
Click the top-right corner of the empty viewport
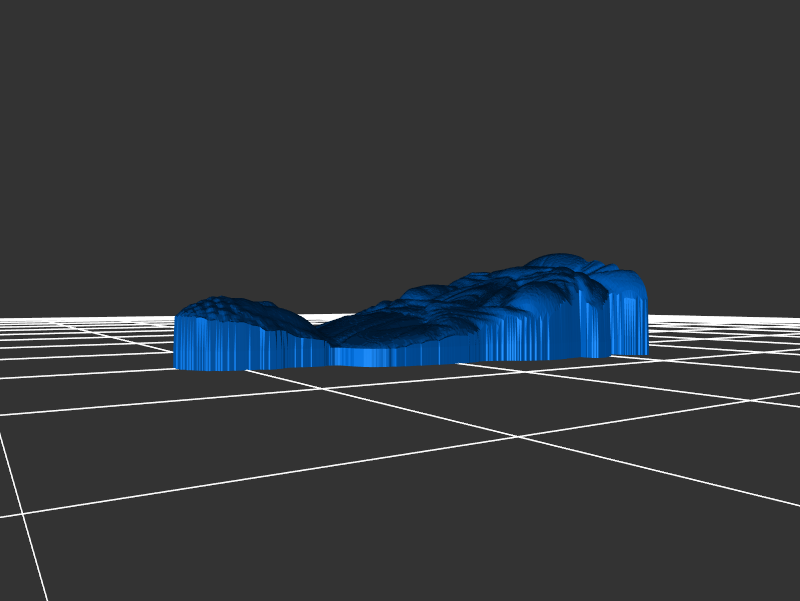point(794,5)
